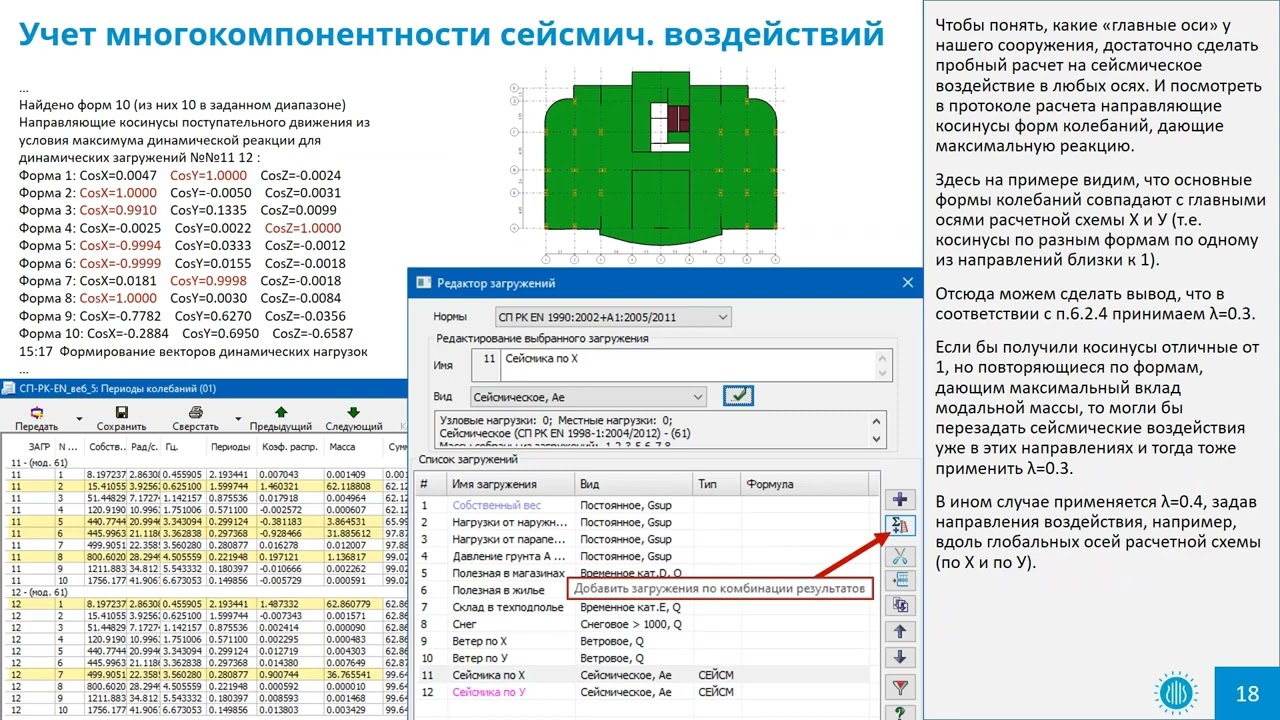Click the green question mark help icon
The width and height of the screenshot is (1280, 720).
point(901,713)
